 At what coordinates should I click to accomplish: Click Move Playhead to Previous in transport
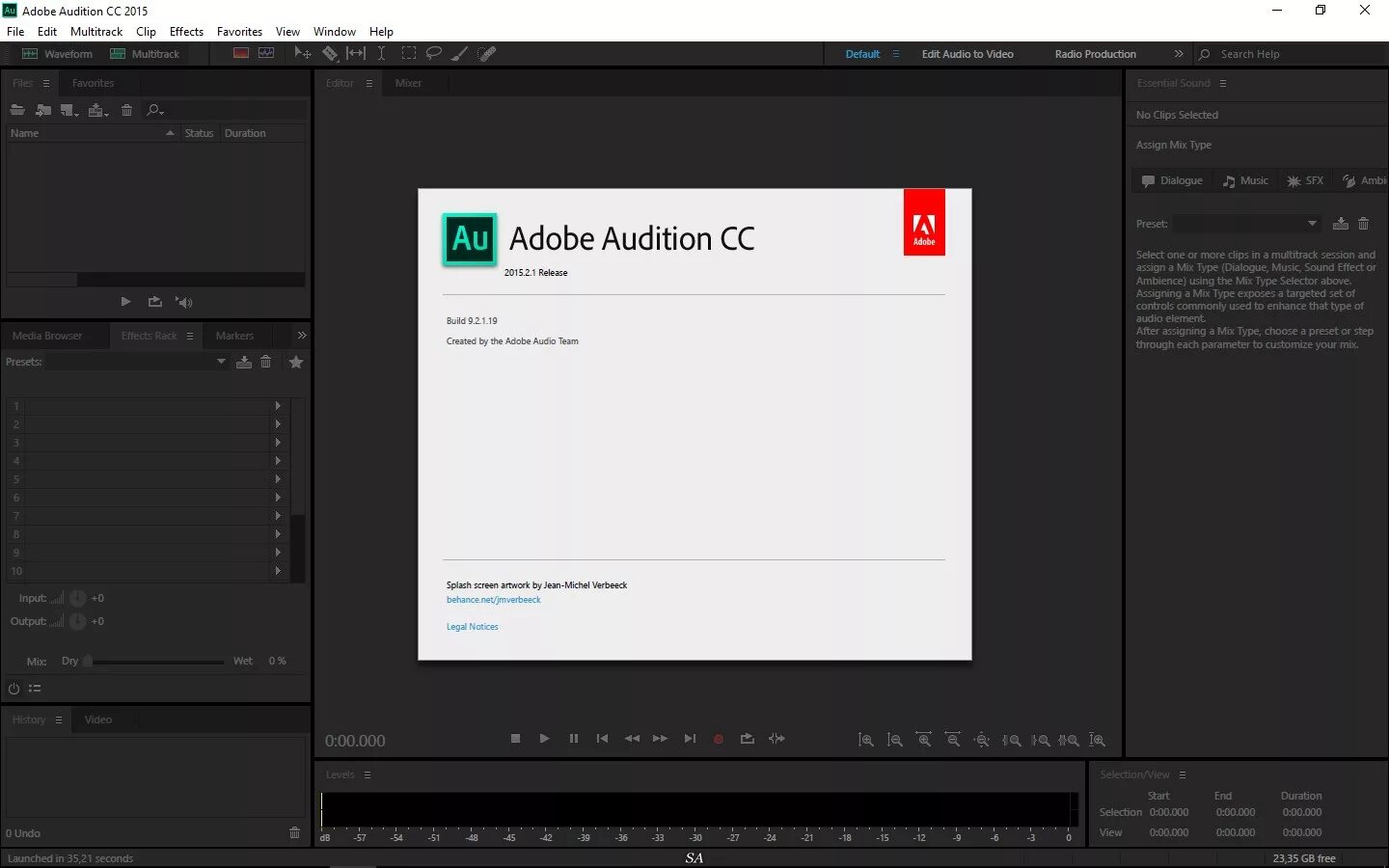click(603, 739)
